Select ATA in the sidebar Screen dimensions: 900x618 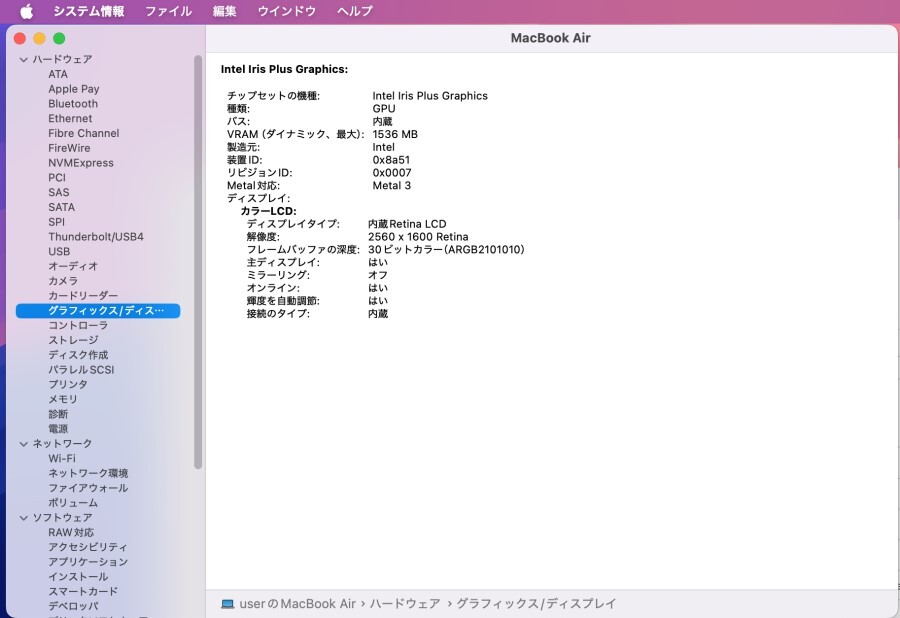[58, 74]
